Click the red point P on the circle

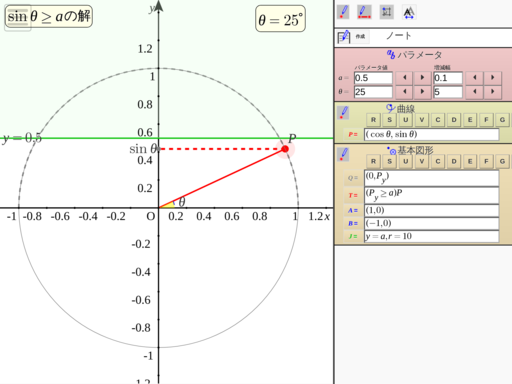pos(285,149)
